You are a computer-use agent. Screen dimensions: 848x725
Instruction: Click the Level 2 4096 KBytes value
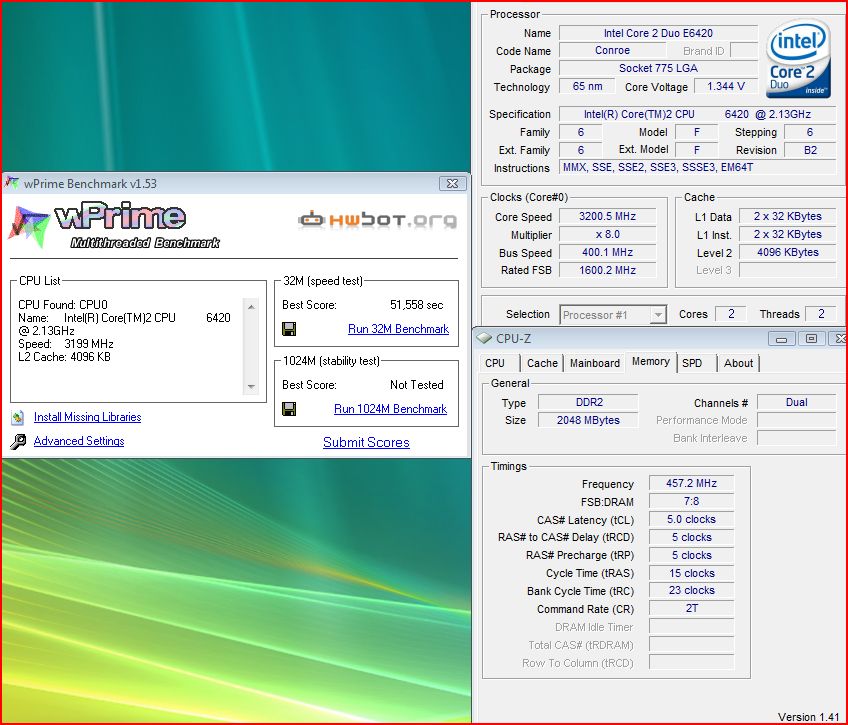coord(787,252)
